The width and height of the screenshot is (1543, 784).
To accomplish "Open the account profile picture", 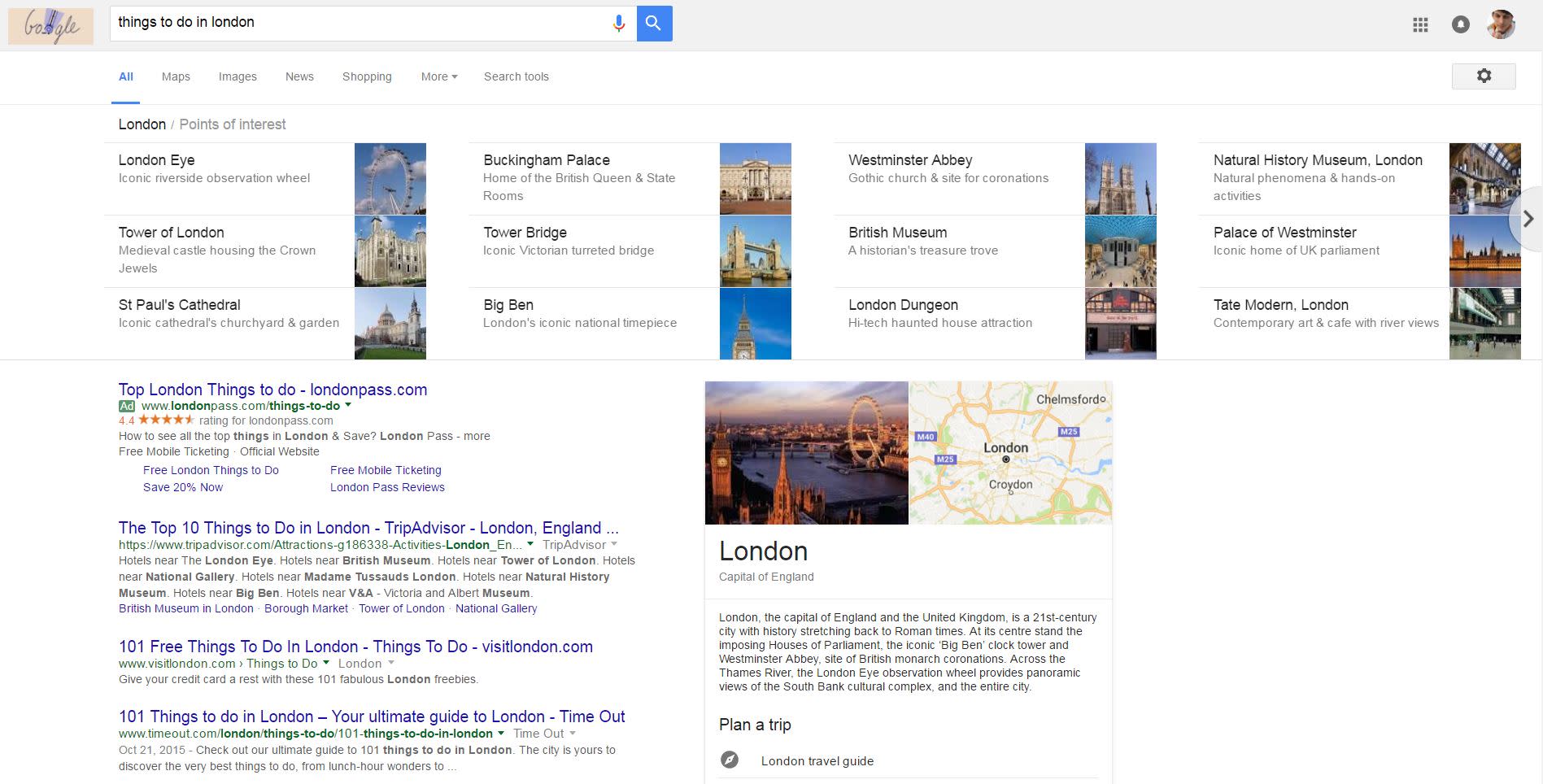I will coord(1502,24).
